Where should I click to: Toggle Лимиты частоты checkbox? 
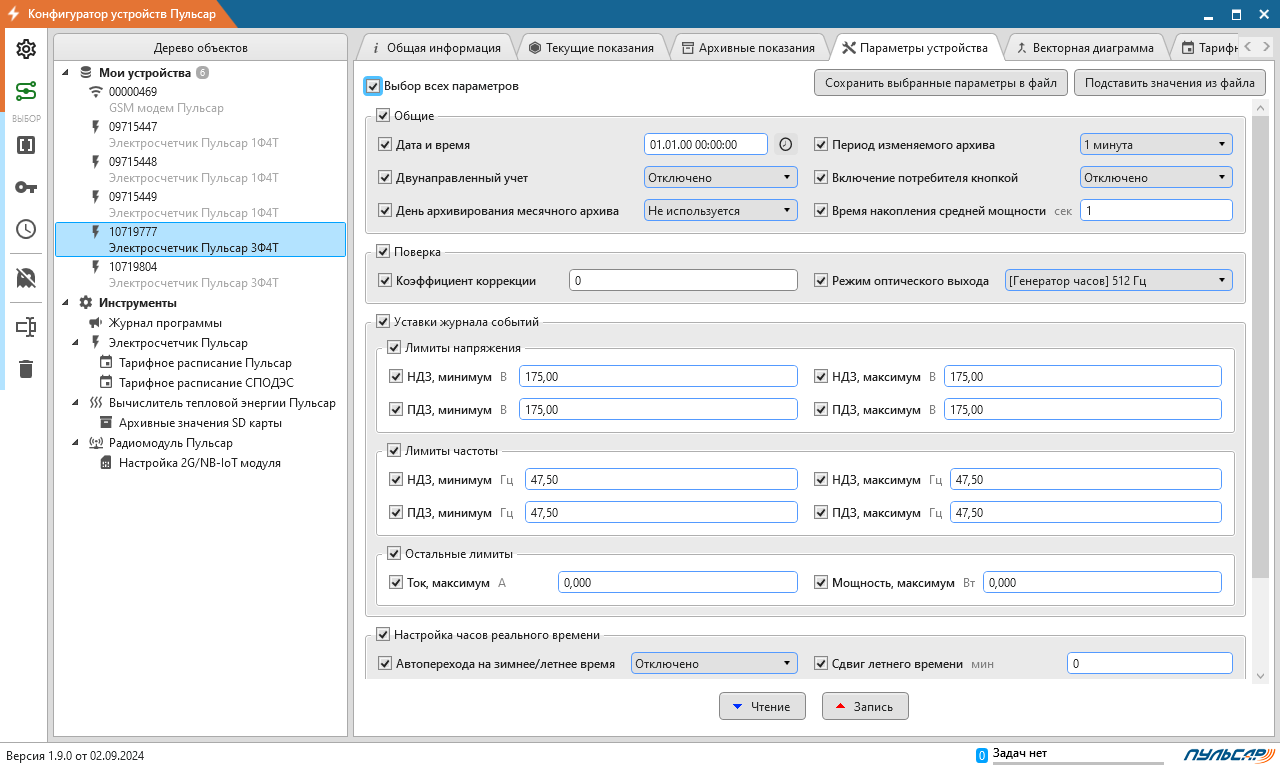[394, 451]
